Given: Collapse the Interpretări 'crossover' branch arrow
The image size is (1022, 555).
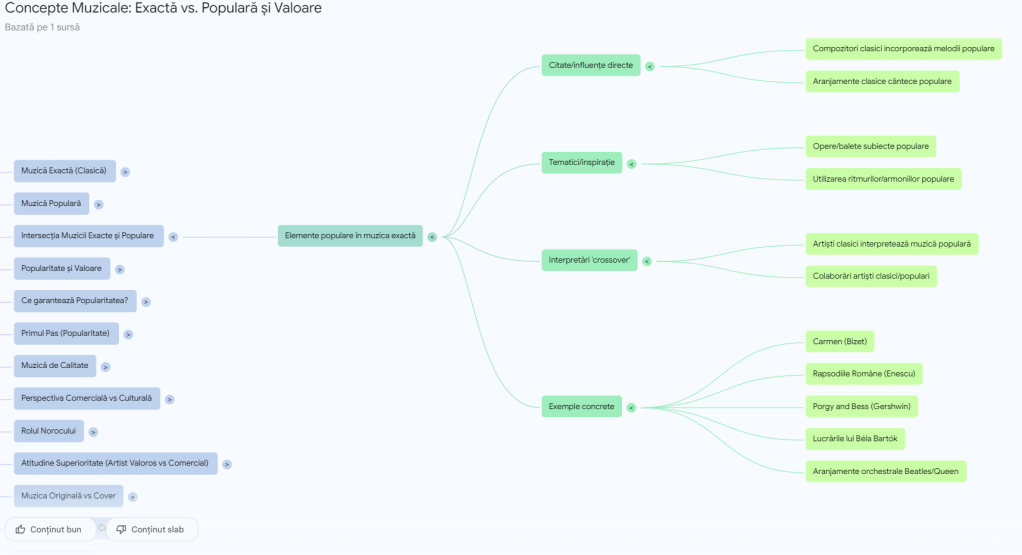Looking at the screenshot, I should point(647,261).
